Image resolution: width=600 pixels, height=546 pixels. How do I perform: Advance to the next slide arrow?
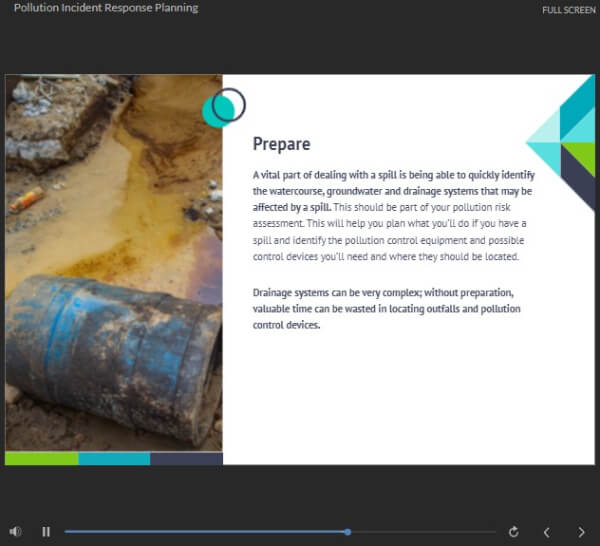[581, 532]
